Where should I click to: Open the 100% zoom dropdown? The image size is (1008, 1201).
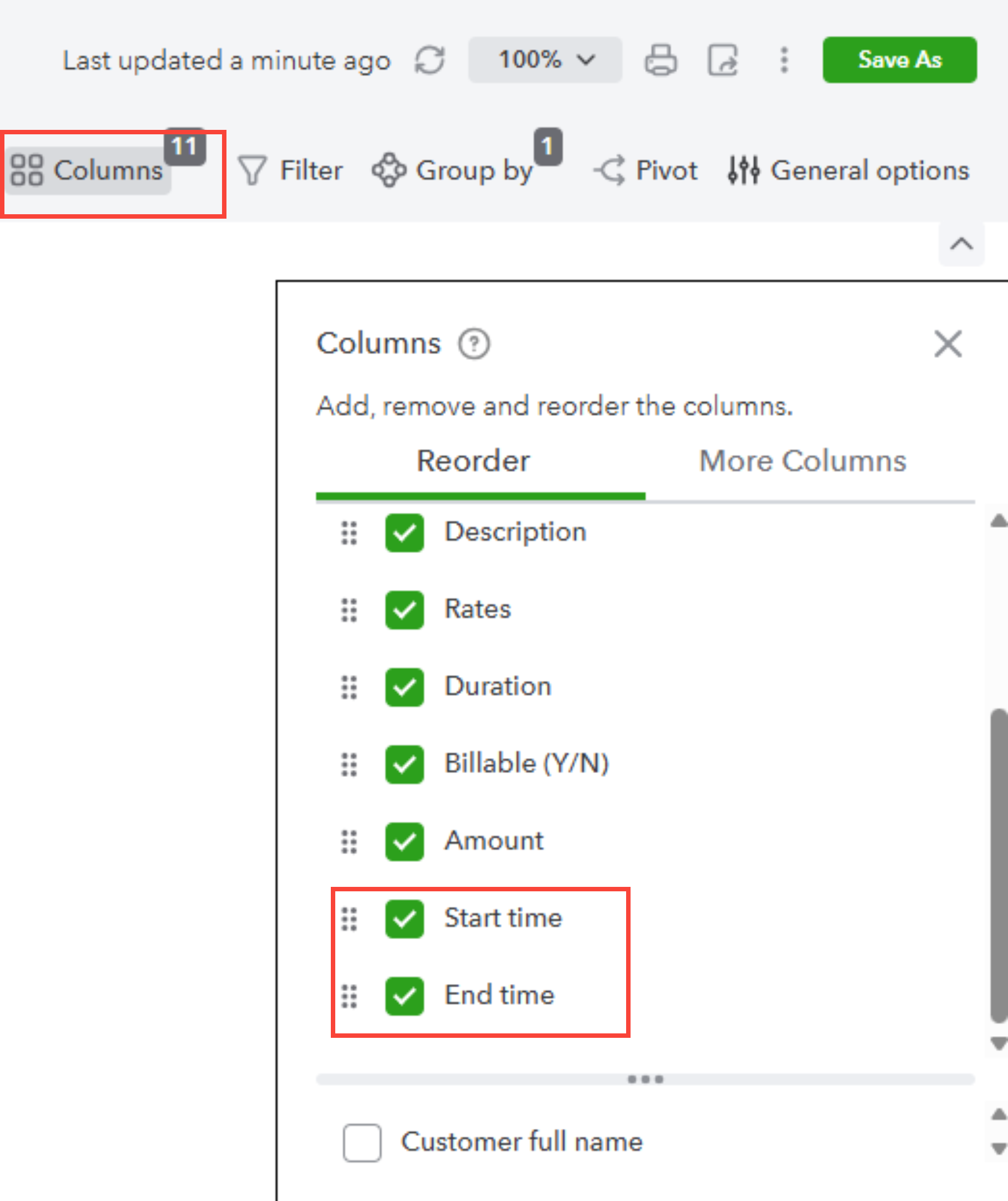coord(545,60)
